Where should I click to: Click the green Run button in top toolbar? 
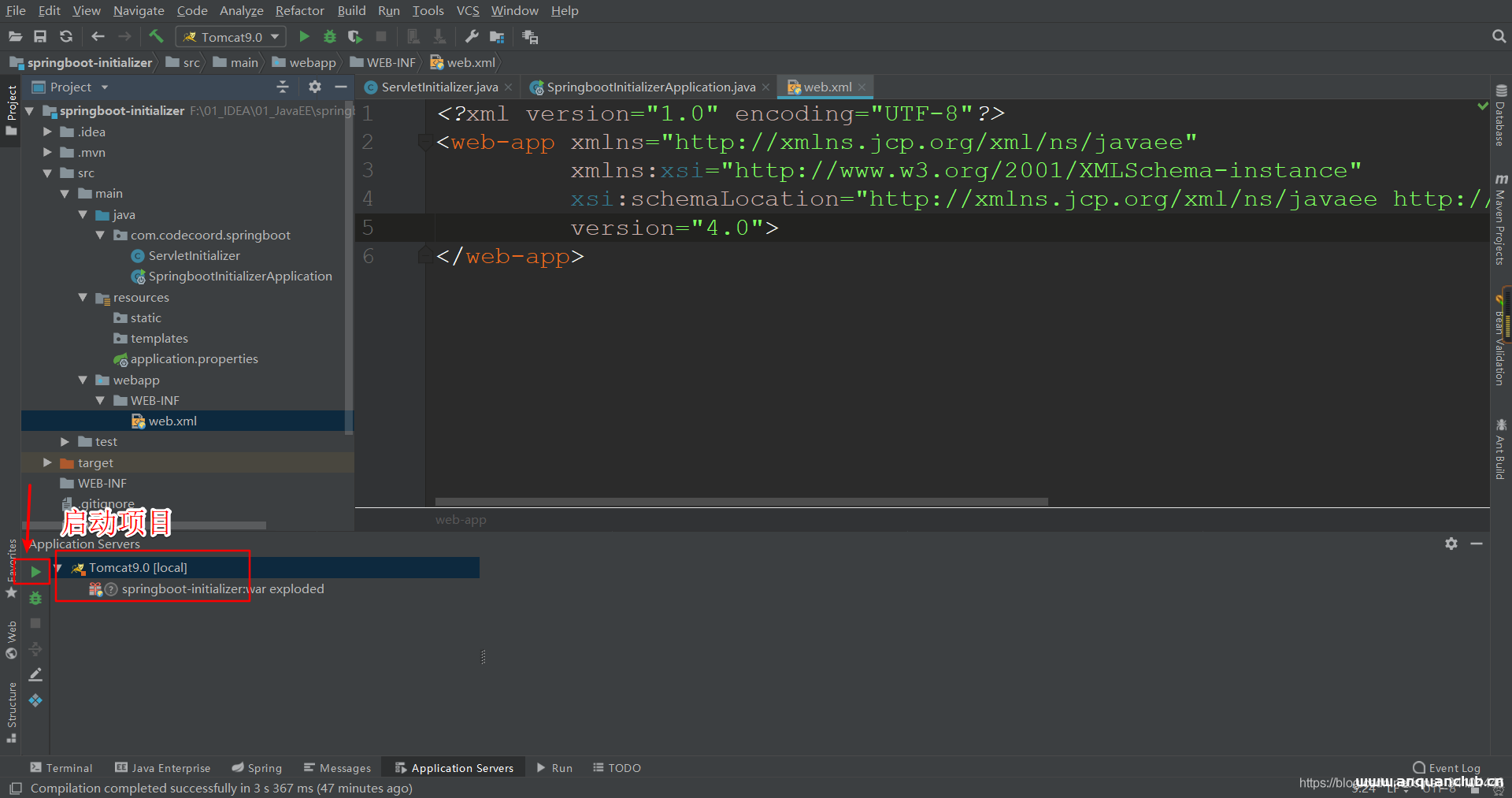(x=304, y=36)
